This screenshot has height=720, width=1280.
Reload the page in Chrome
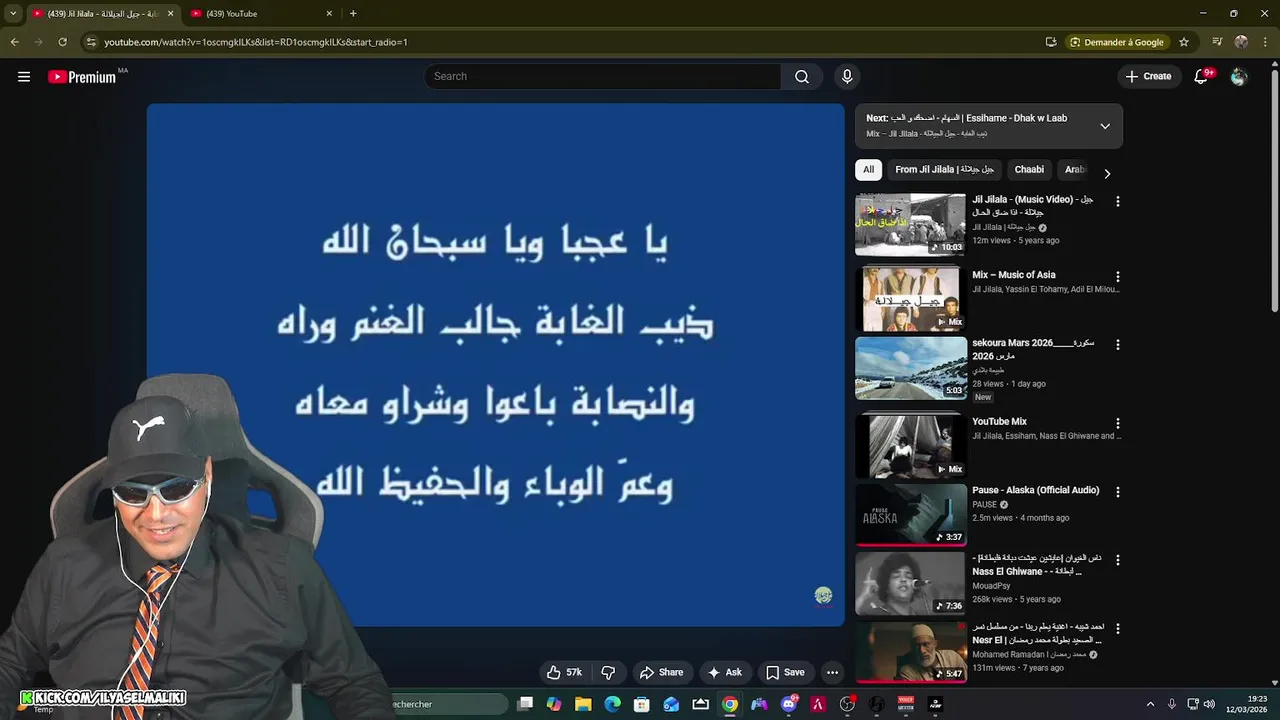[62, 42]
